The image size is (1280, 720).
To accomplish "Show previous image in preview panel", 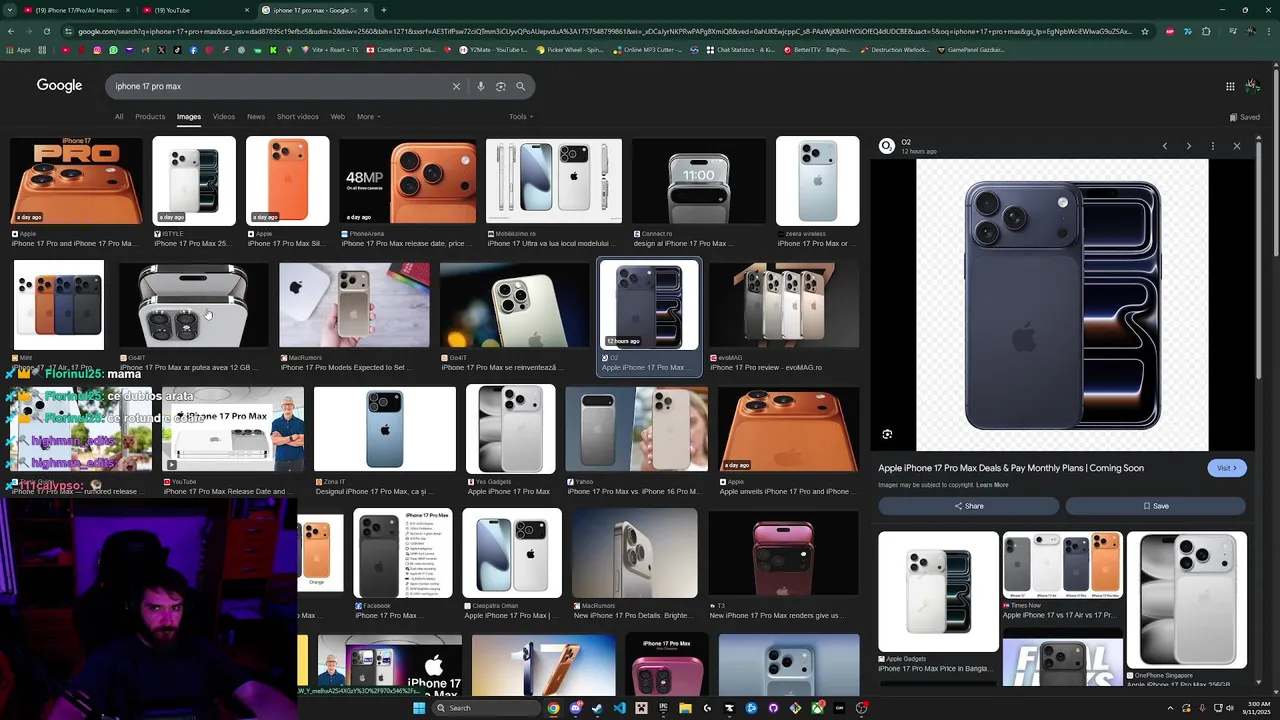I will point(1164,146).
